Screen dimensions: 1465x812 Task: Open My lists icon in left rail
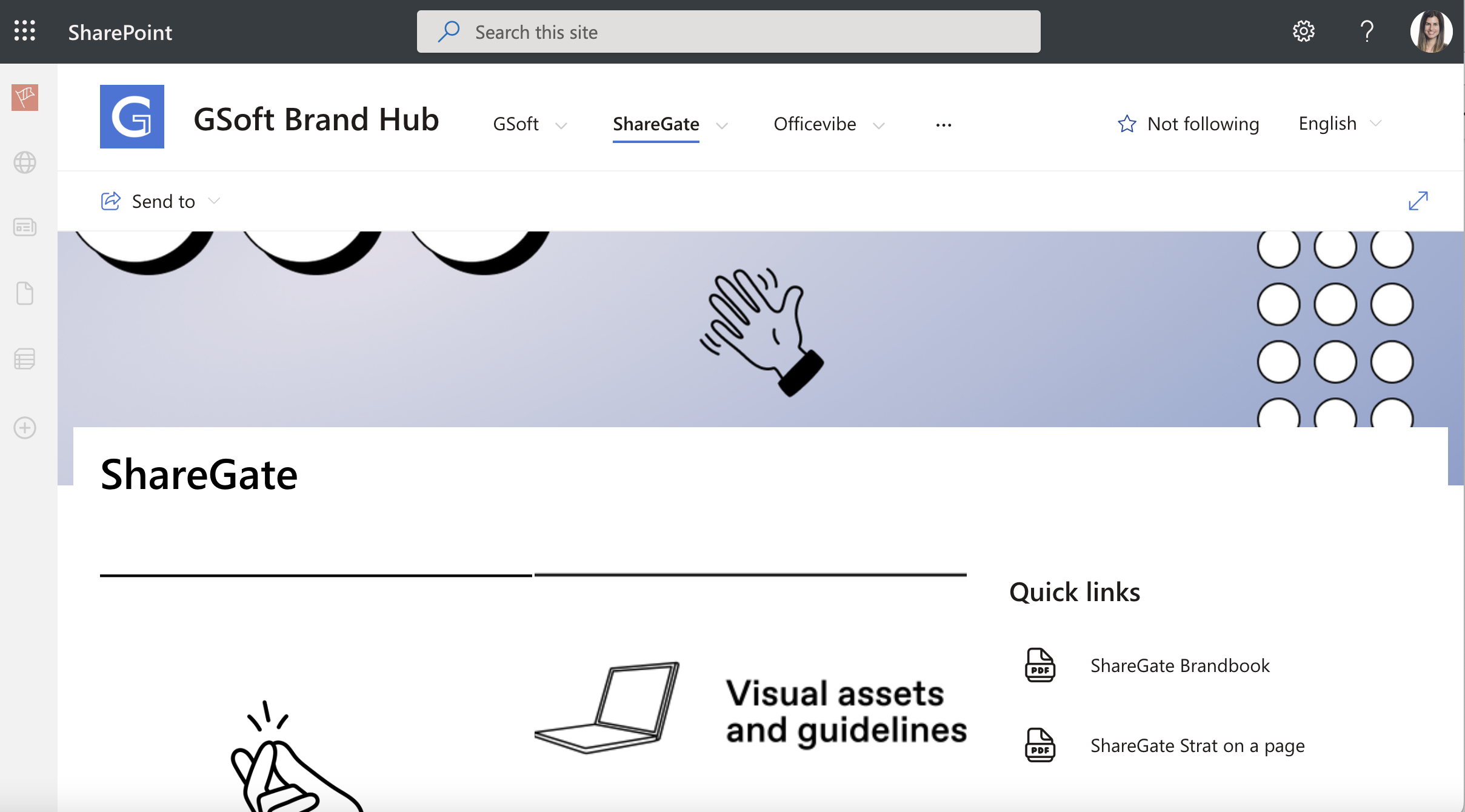(x=25, y=359)
